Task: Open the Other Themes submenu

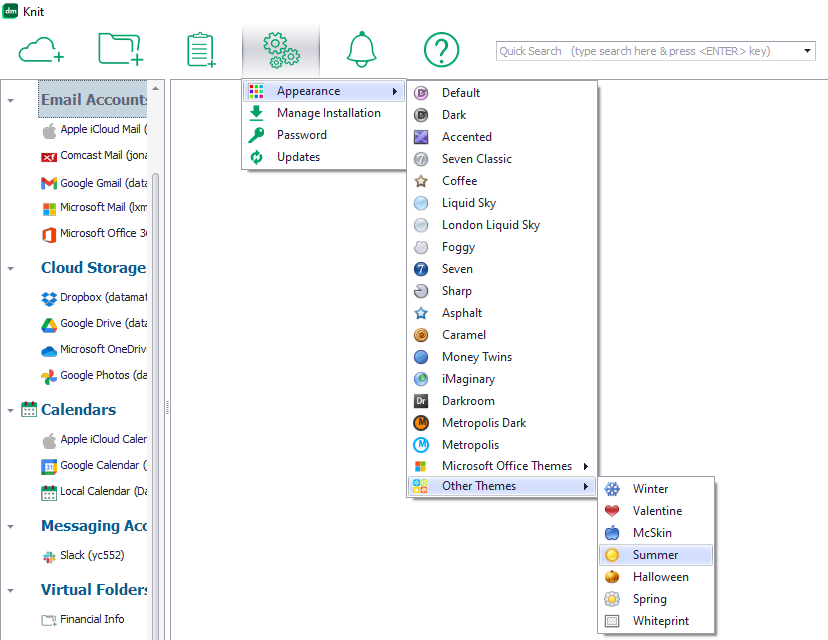Action: pyautogui.click(x=501, y=486)
